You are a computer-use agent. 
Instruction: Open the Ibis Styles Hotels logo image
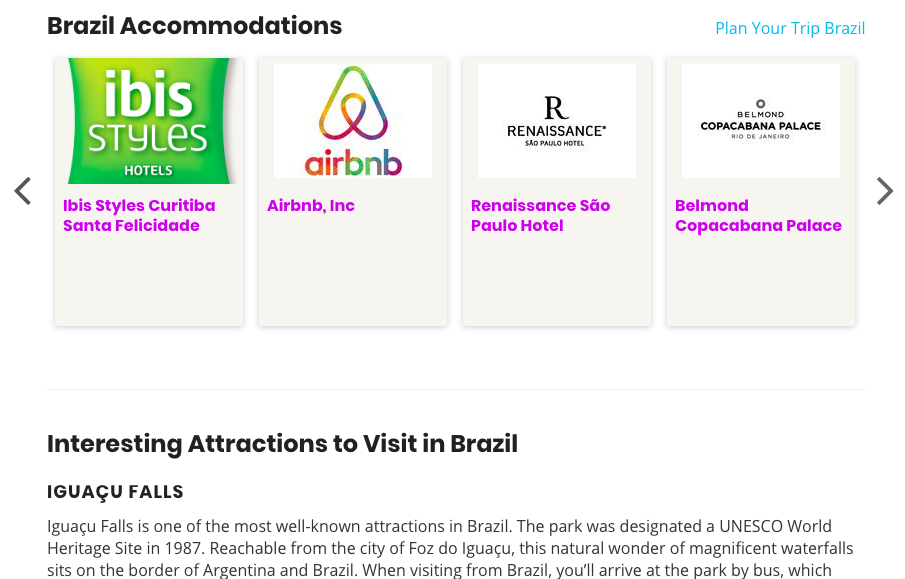click(149, 121)
